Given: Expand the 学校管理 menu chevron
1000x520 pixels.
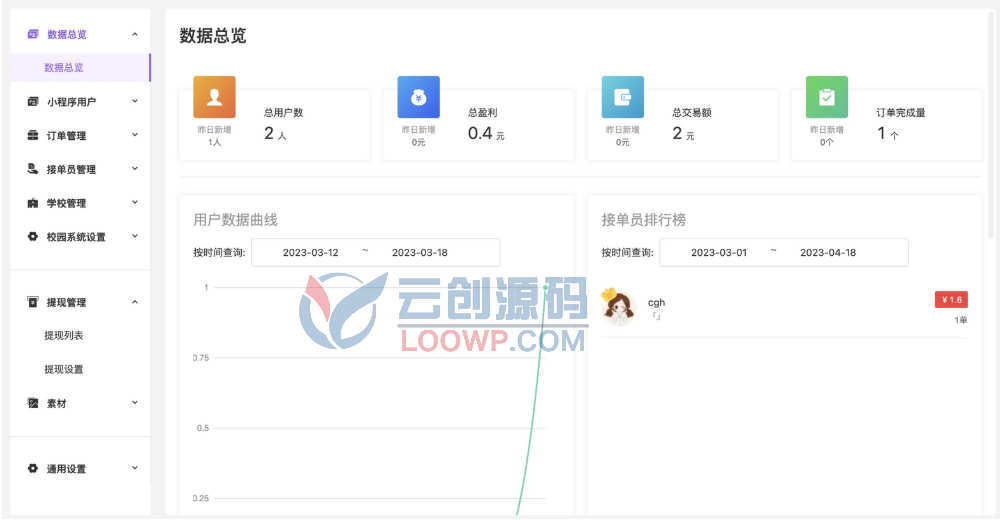Looking at the screenshot, I should point(135,203).
